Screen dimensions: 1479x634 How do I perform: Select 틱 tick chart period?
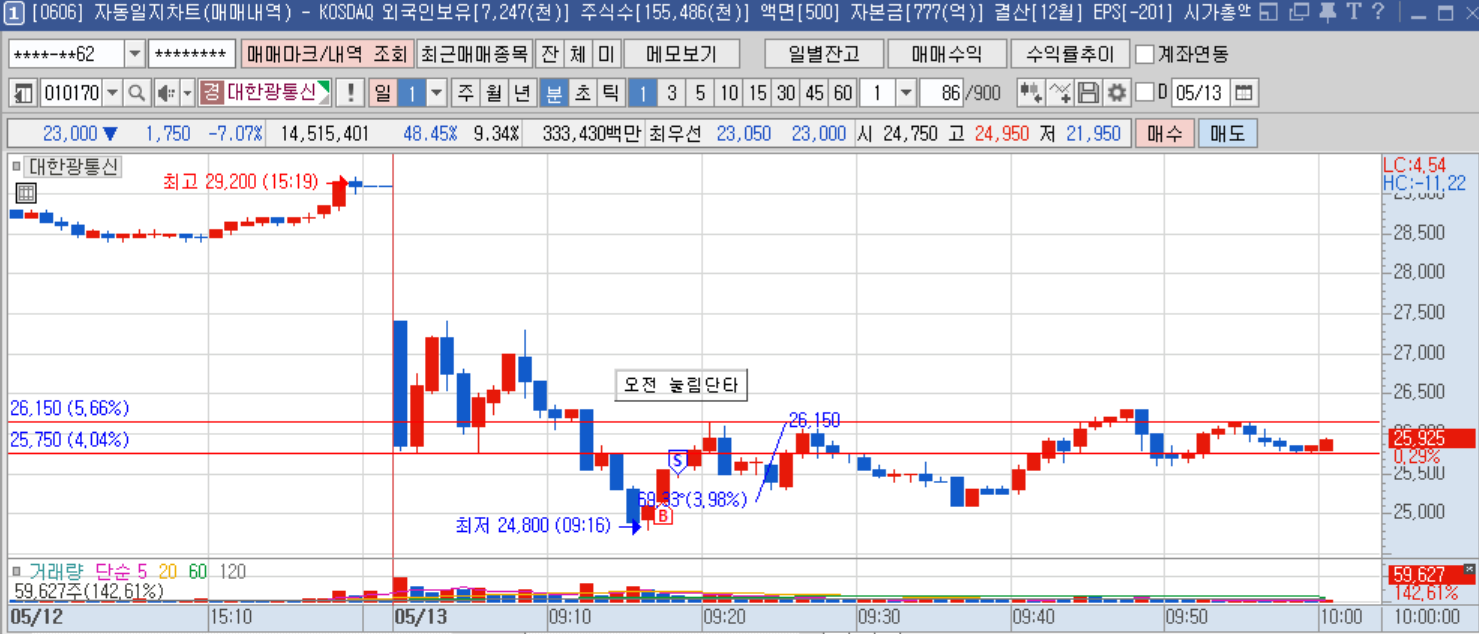[610, 94]
